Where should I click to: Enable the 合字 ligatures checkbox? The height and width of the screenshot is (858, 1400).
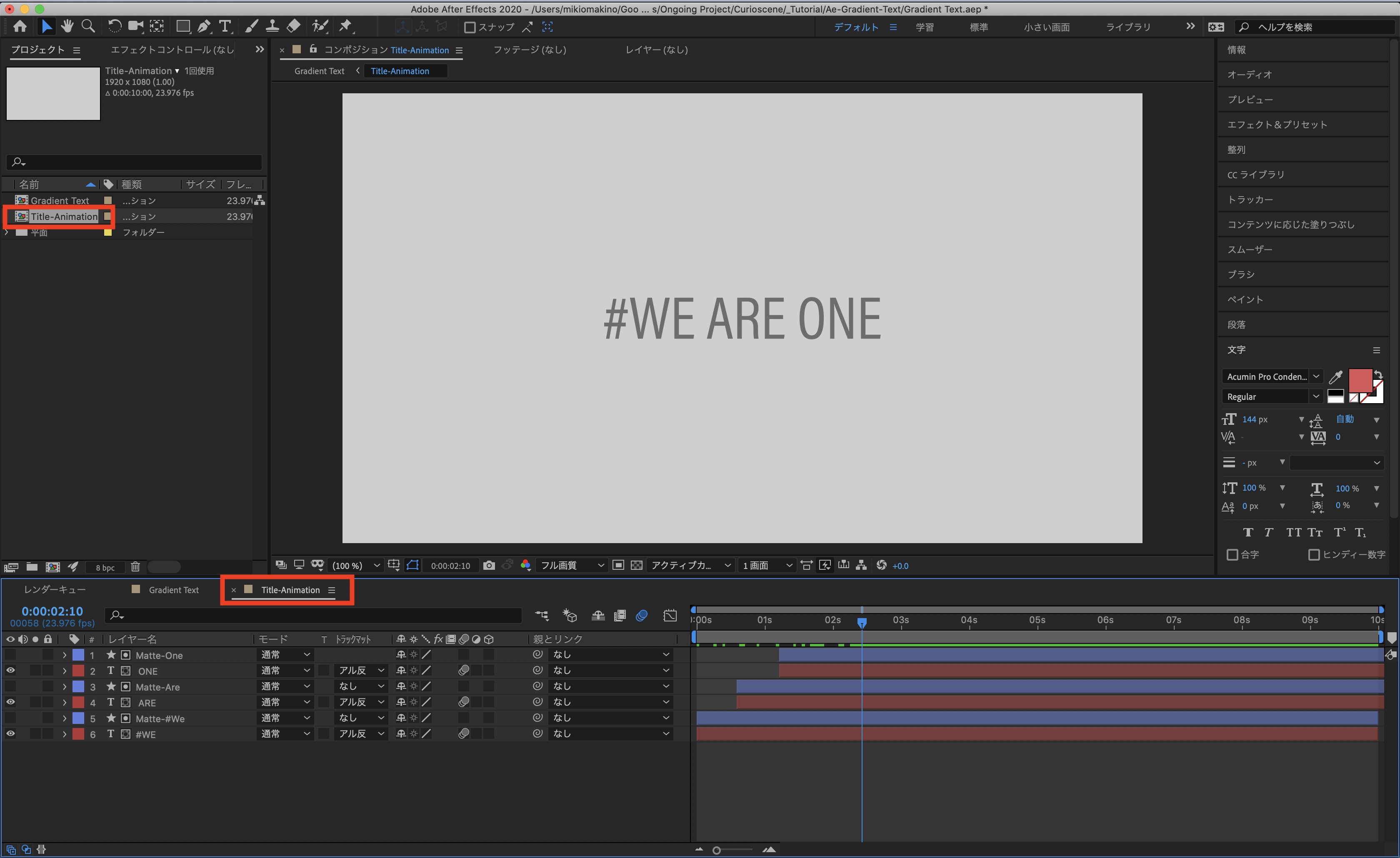click(x=1232, y=555)
